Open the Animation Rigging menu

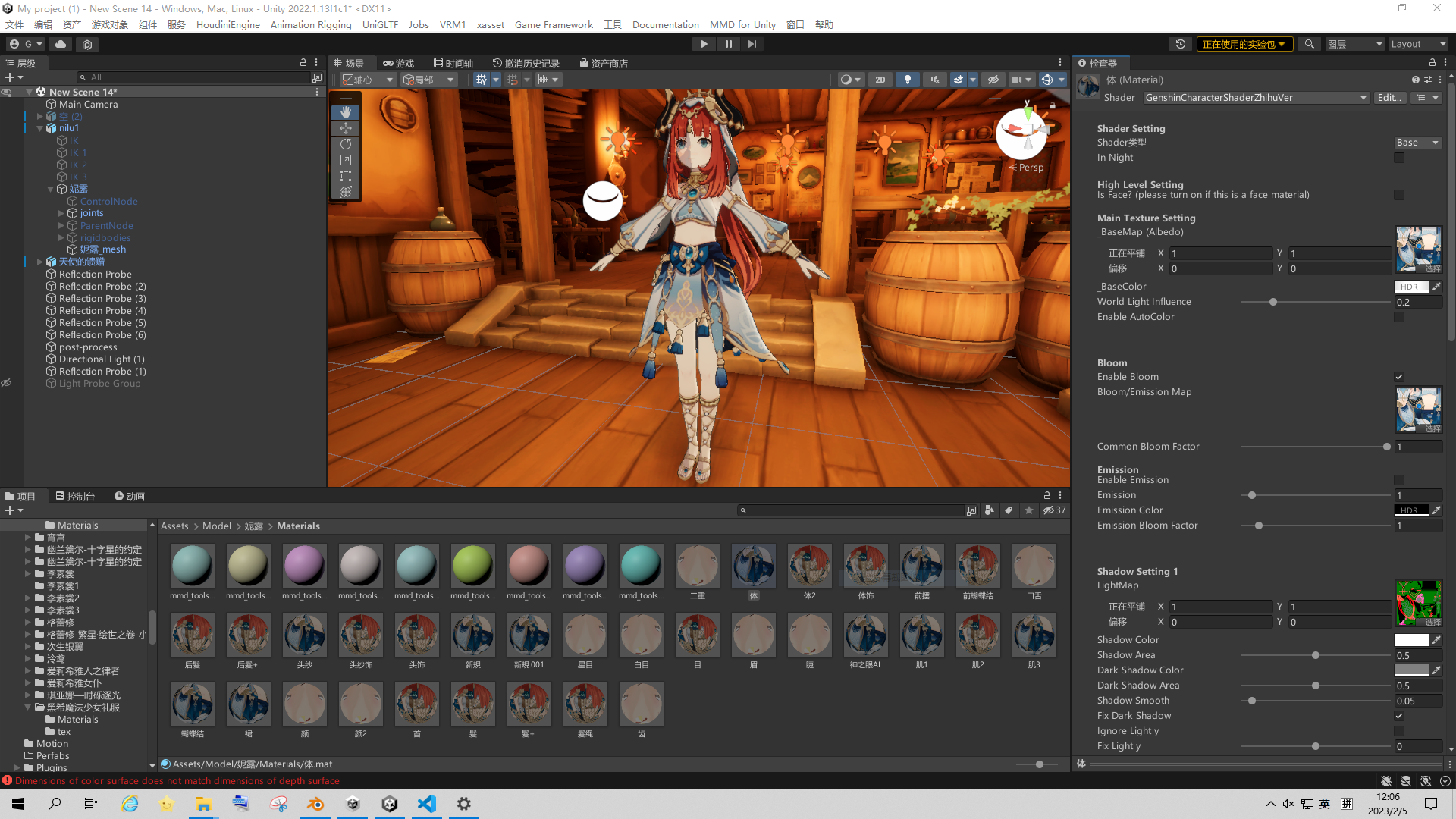(x=311, y=24)
